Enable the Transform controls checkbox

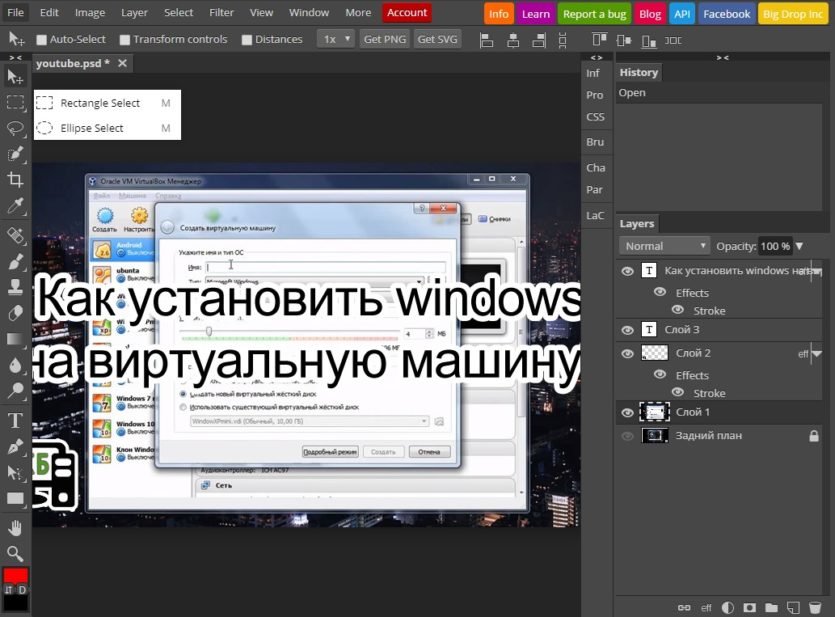[125, 39]
